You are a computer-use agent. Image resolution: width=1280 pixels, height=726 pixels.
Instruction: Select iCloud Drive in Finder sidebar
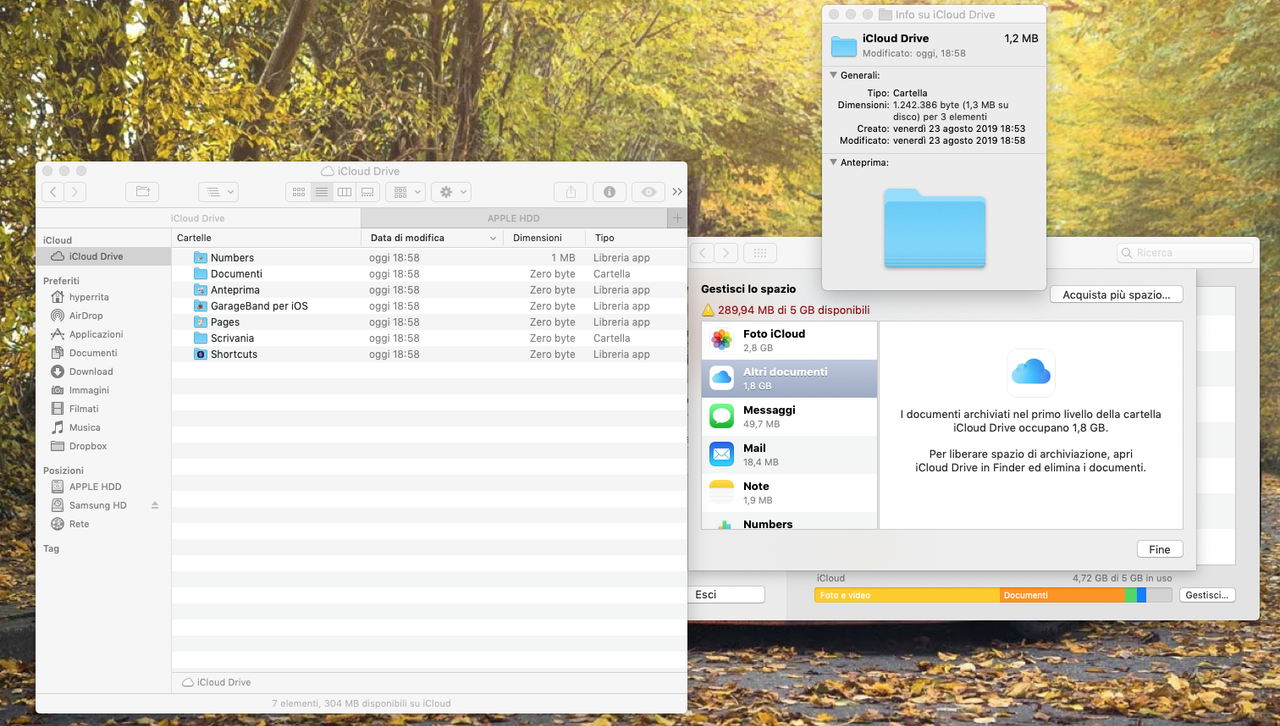[x=104, y=257]
